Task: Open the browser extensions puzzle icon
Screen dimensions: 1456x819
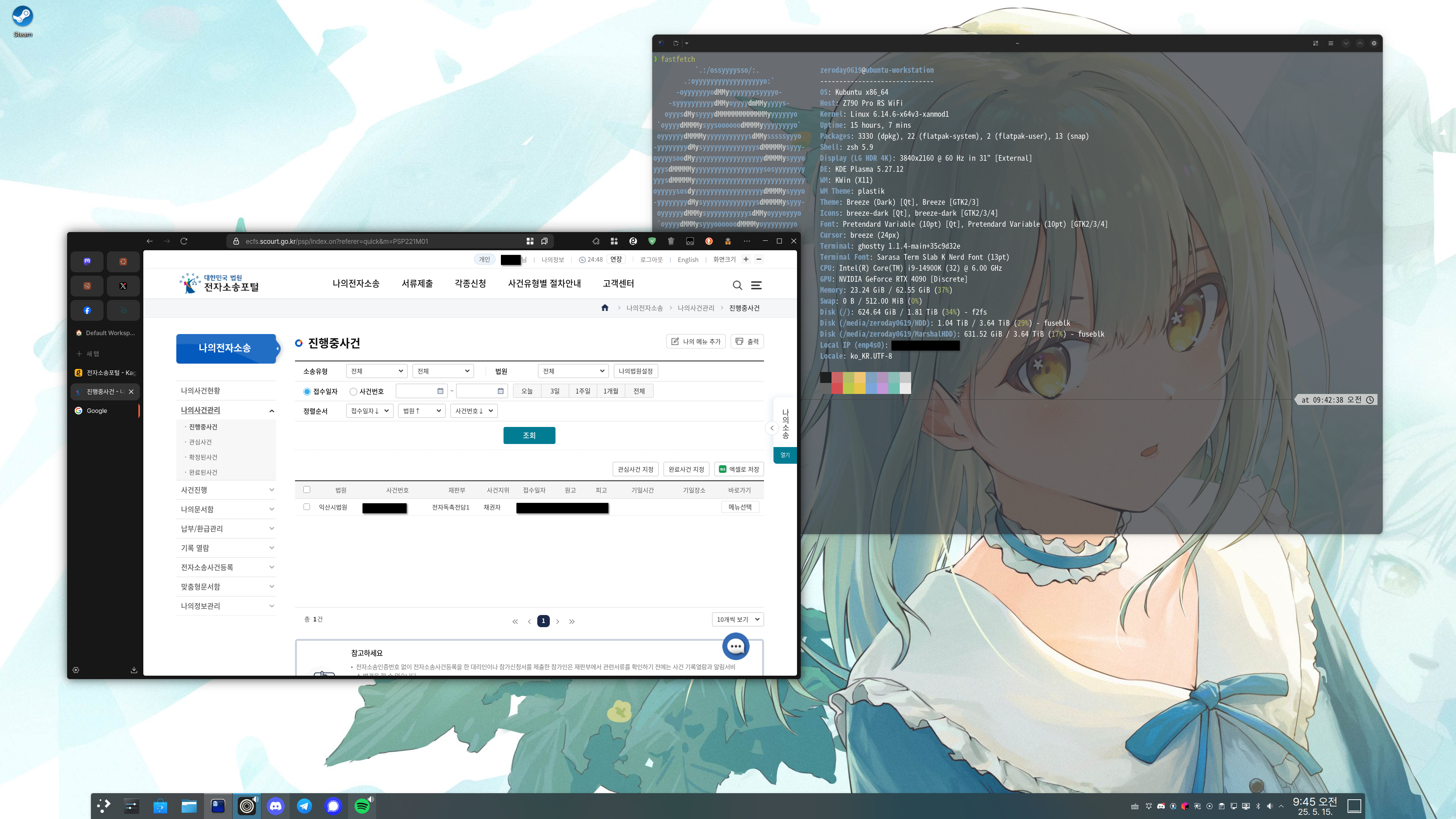Action: pos(596,242)
